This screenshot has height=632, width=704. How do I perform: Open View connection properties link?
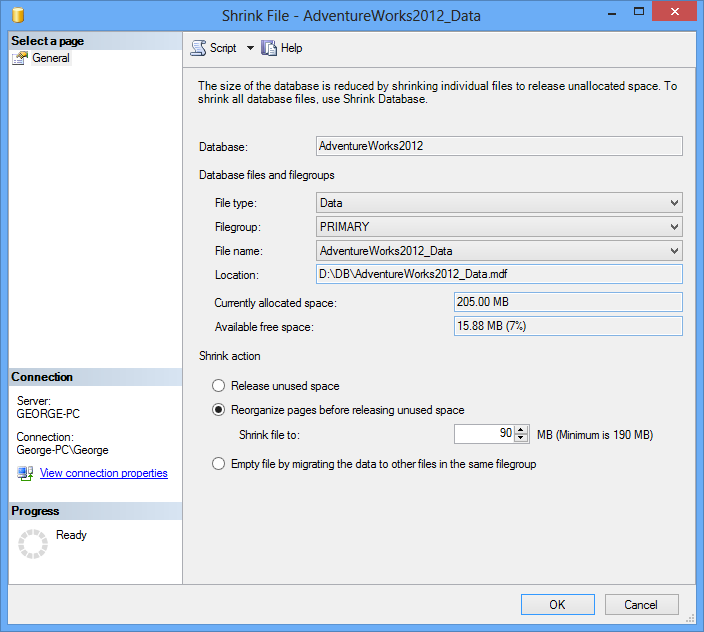point(104,473)
